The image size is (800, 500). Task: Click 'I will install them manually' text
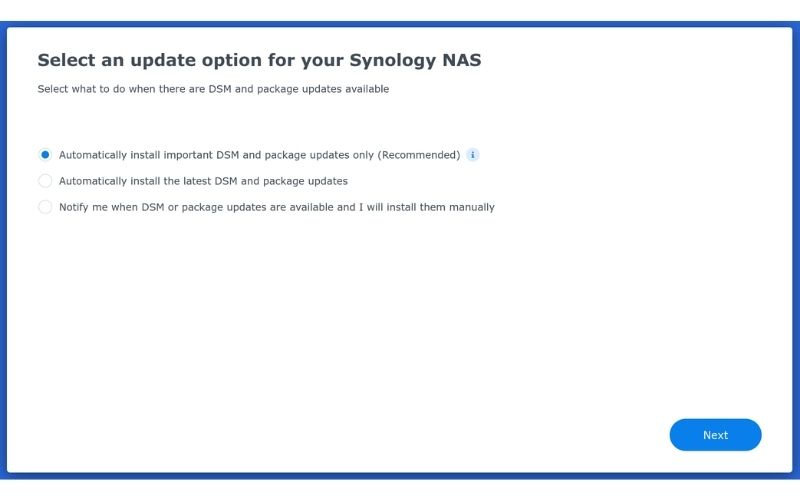(427, 207)
